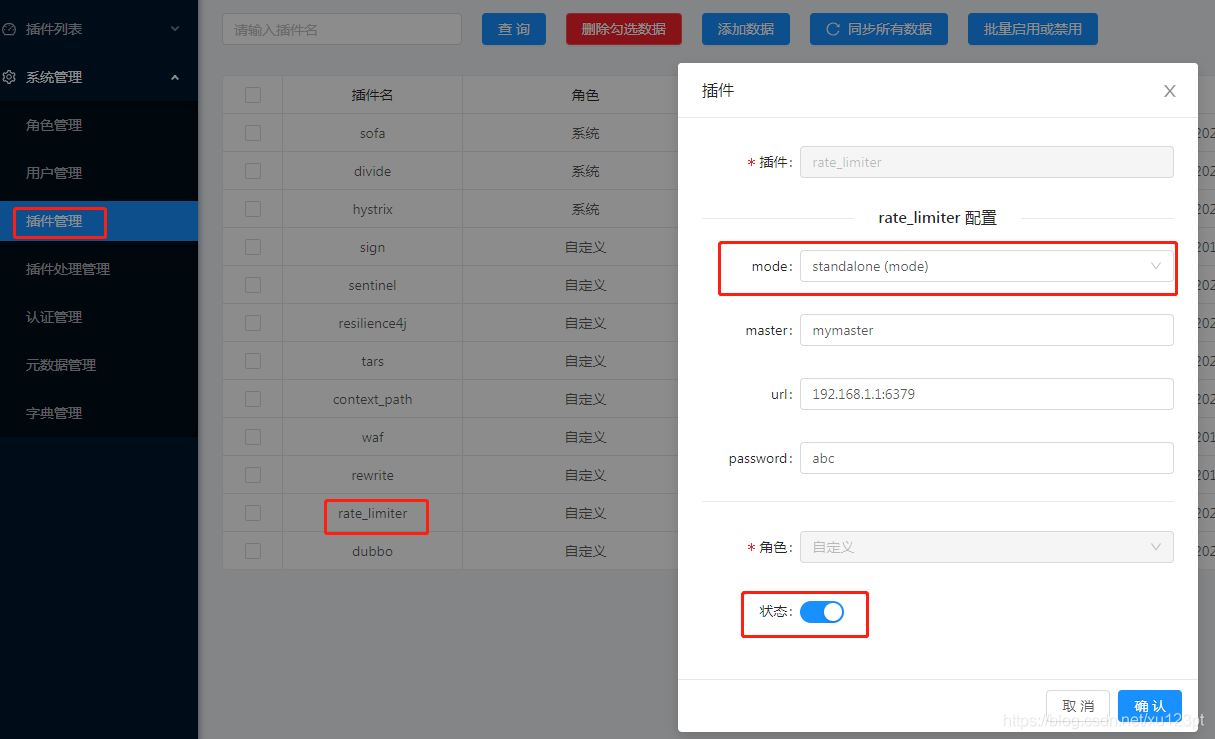The image size is (1215, 739).
Task: Click the rewrite plugin name in table
Action: [373, 475]
